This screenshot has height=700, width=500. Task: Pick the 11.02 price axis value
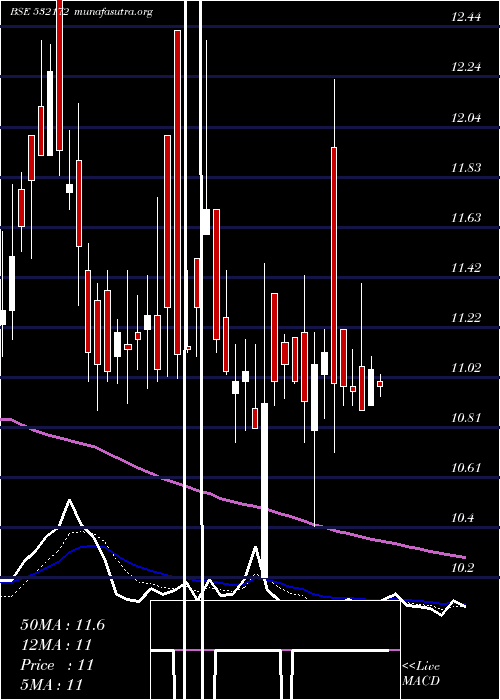click(467, 368)
